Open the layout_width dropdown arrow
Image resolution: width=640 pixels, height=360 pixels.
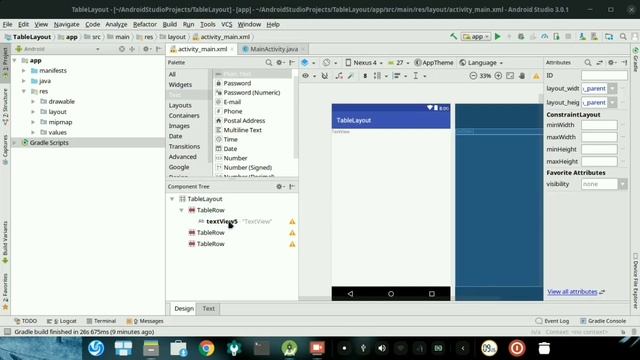(x=612, y=89)
